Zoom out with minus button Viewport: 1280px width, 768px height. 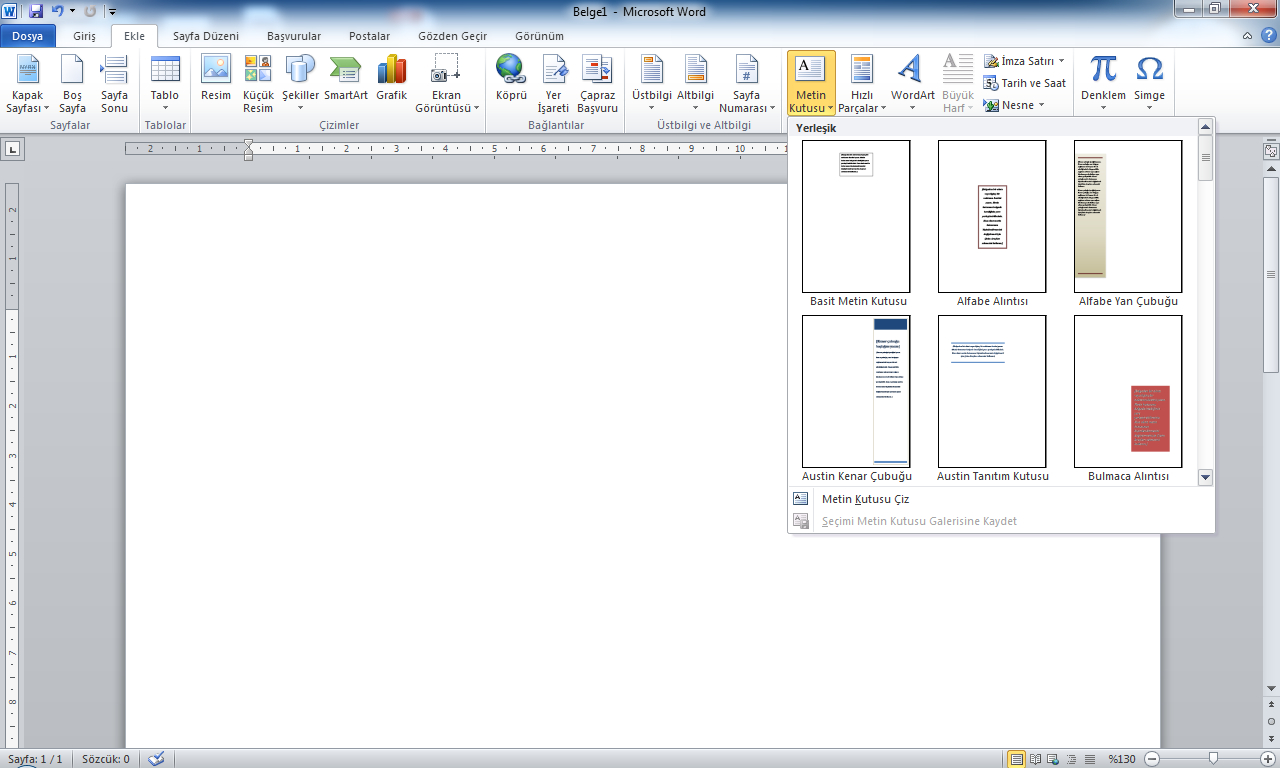1152,759
